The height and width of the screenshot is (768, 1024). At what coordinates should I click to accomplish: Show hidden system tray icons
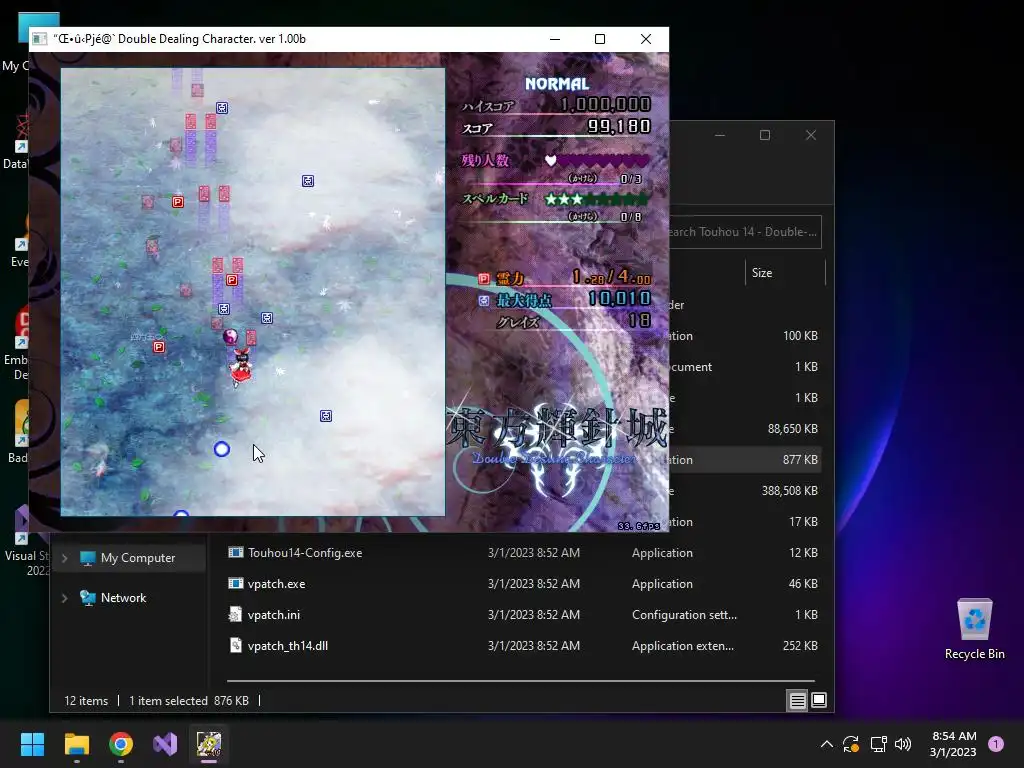pyautogui.click(x=826, y=744)
